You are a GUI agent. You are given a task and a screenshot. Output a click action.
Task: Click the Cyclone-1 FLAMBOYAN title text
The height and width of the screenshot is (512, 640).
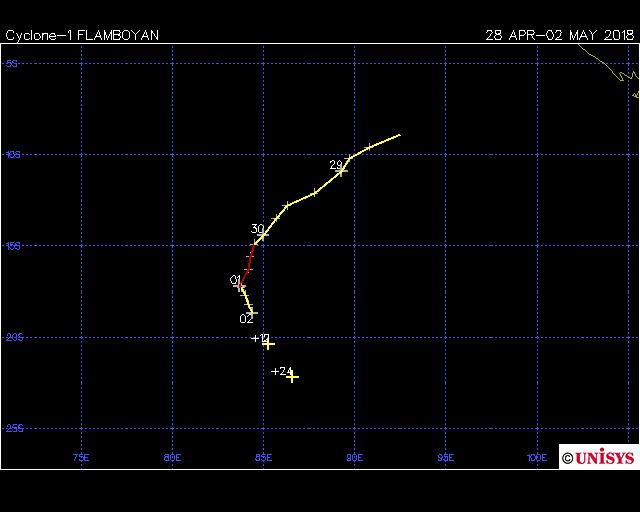82,35
